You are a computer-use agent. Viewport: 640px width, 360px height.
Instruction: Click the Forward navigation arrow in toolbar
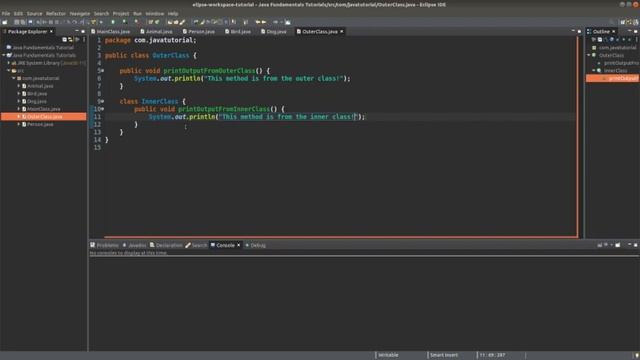tap(264, 22)
